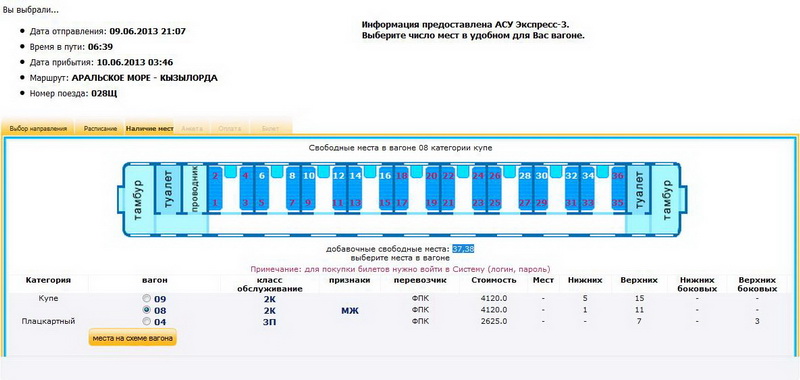Click the проводник compartment on the scheme
This screenshot has width=800, height=380.
point(195,189)
